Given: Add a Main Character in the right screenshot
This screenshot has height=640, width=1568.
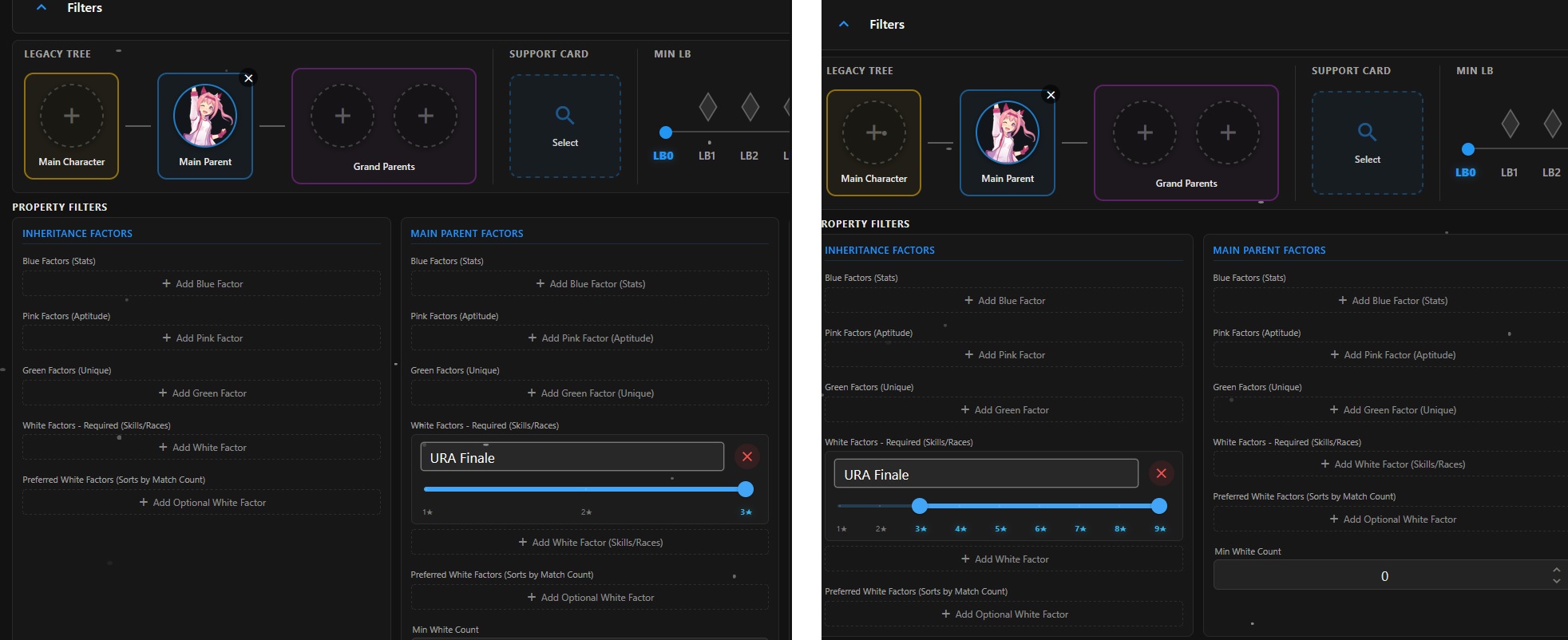Looking at the screenshot, I should click(874, 133).
